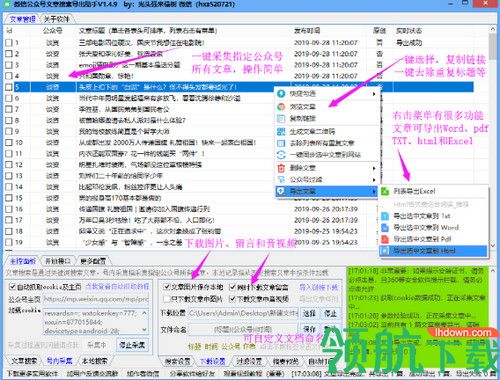Click the 下载位置 path input field
The image size is (500, 380).
pos(243,313)
